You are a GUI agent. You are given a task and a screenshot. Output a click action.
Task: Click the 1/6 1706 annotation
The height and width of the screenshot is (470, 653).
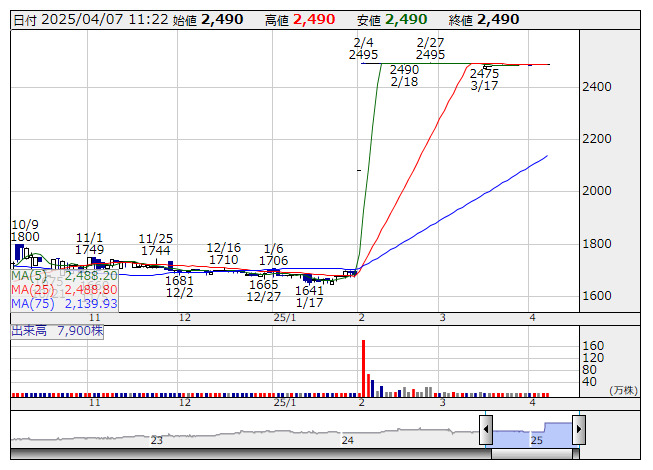pos(274,254)
